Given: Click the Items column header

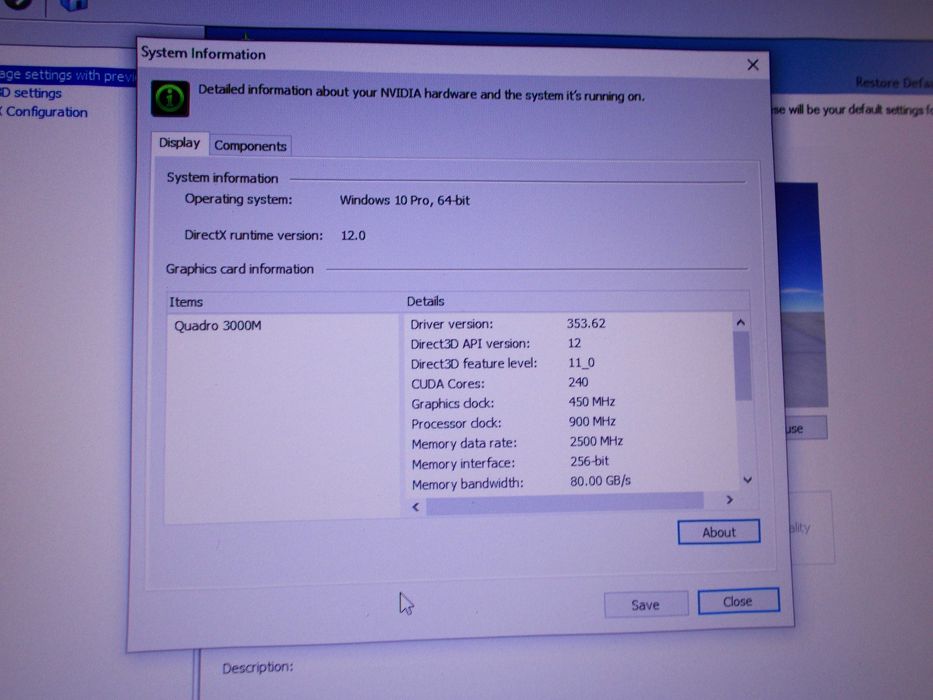Looking at the screenshot, I should (283, 302).
